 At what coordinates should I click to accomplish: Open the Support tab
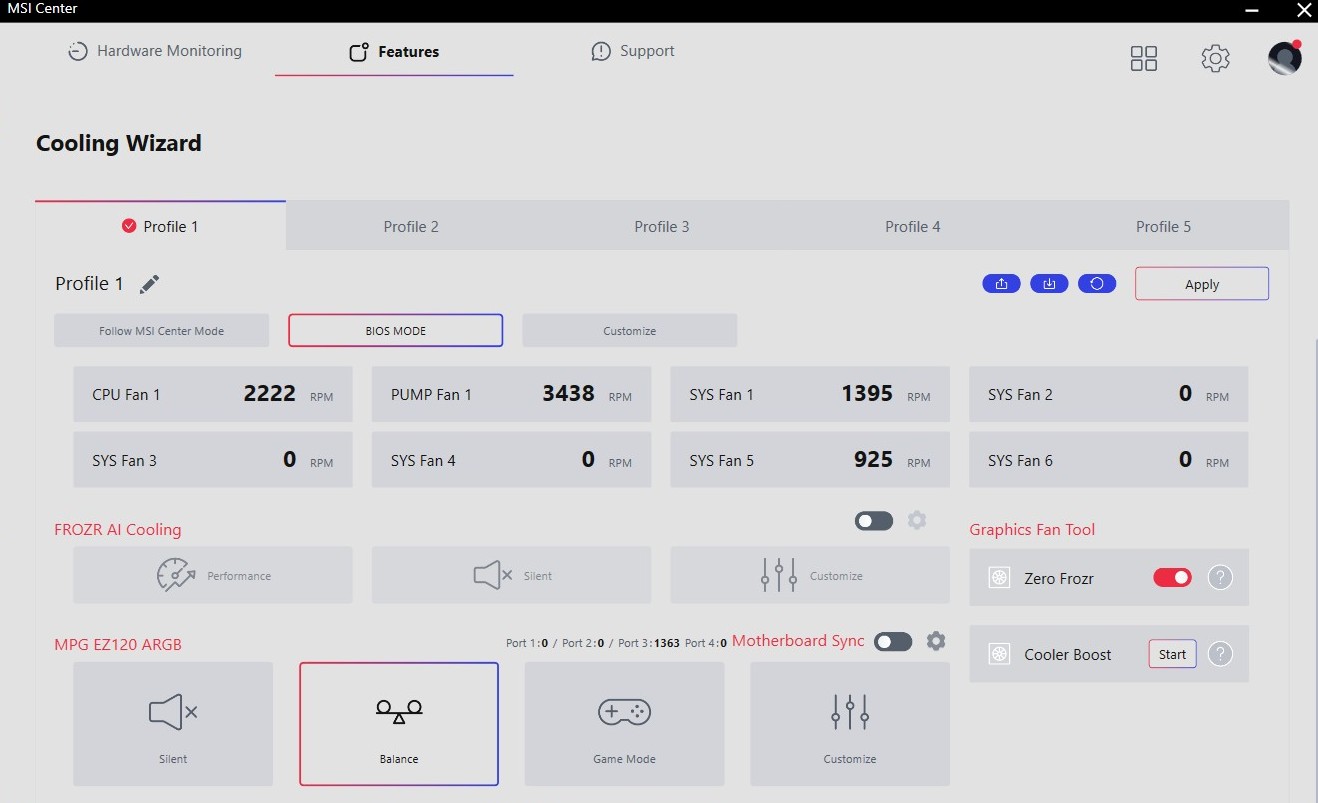pos(633,51)
